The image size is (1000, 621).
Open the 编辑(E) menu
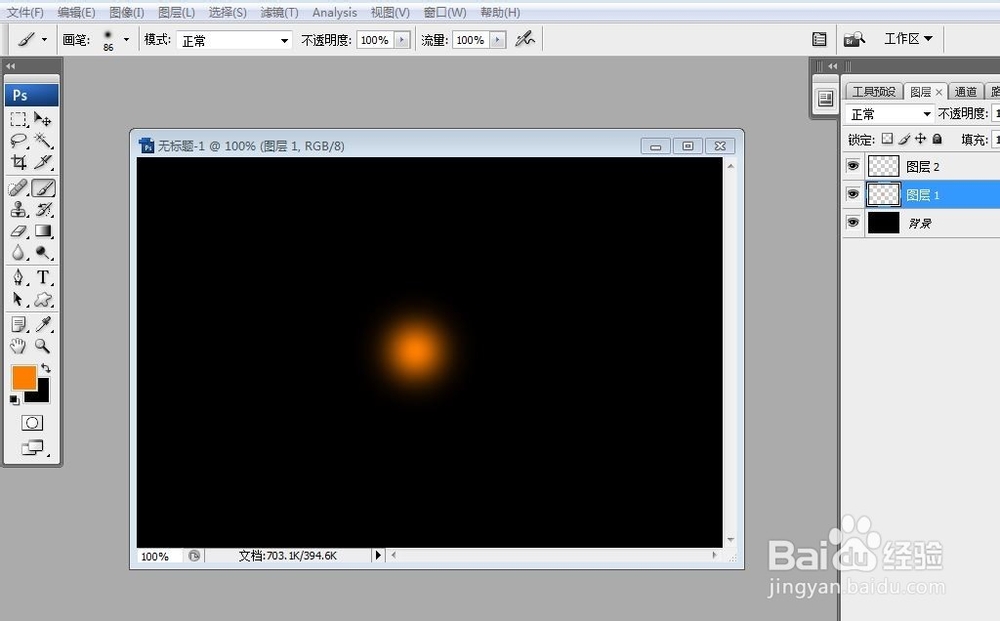point(76,12)
